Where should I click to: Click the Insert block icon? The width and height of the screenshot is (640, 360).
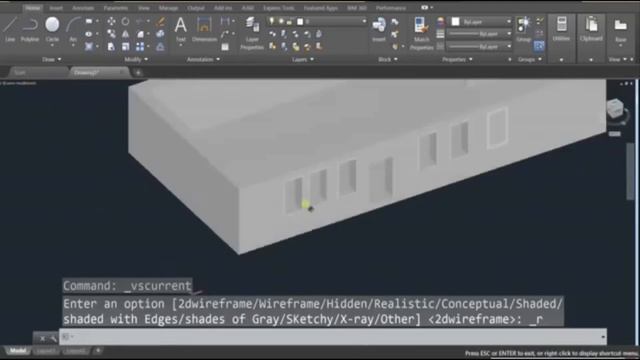(379, 29)
